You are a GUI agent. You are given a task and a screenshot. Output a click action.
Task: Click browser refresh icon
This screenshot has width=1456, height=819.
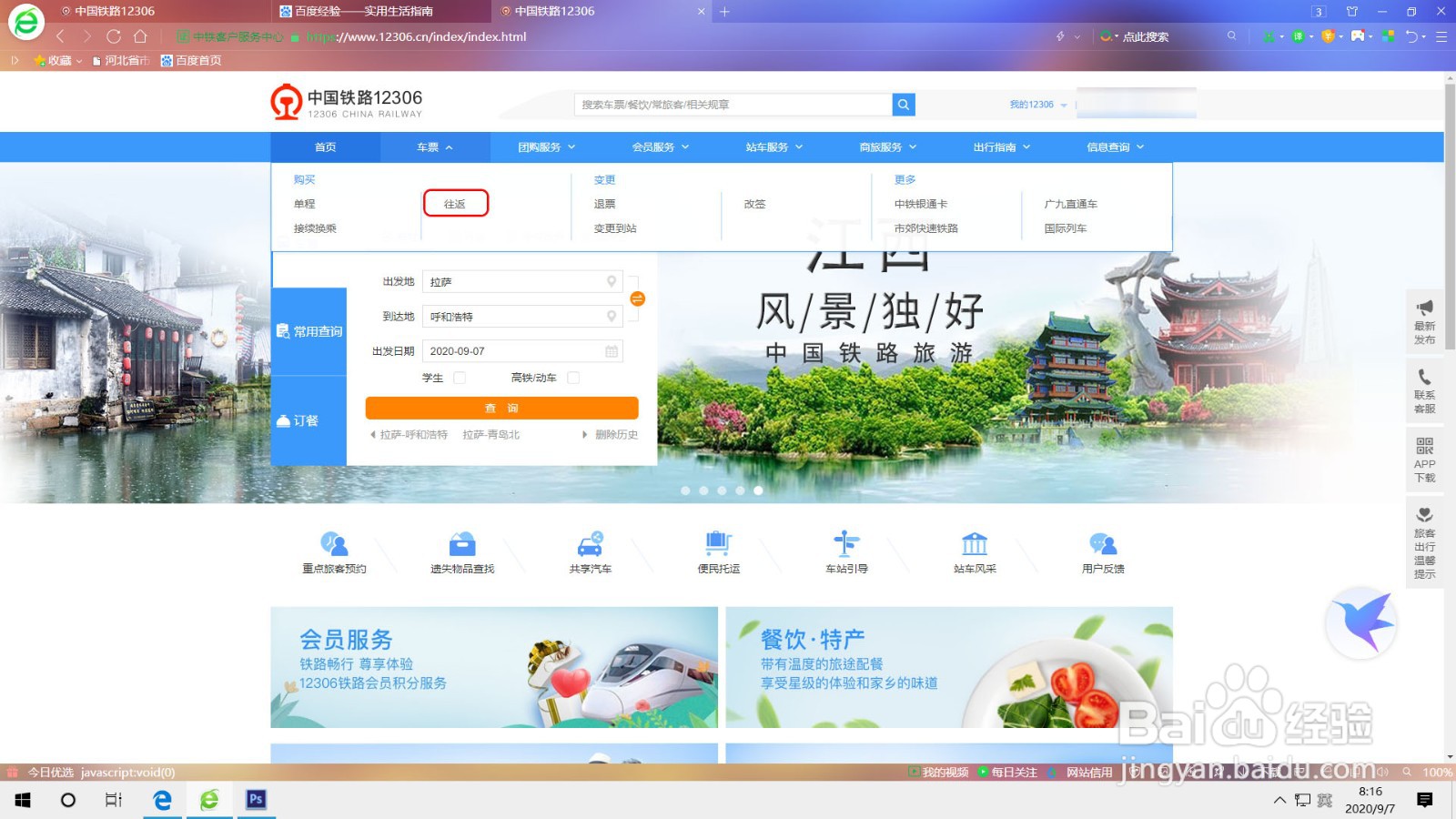(114, 36)
